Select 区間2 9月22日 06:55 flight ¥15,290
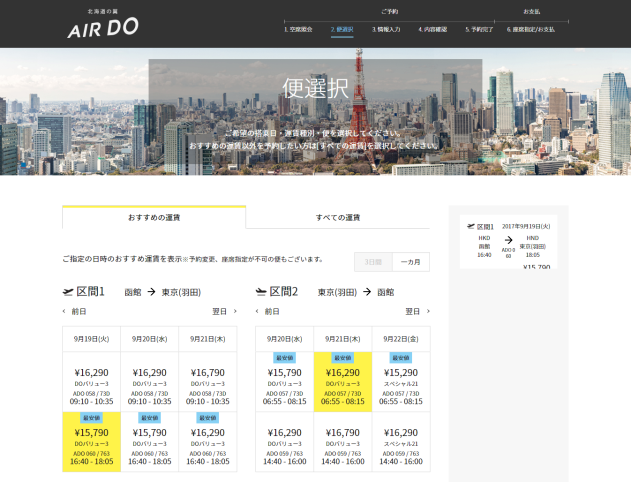This screenshot has width=631, height=482. click(401, 382)
